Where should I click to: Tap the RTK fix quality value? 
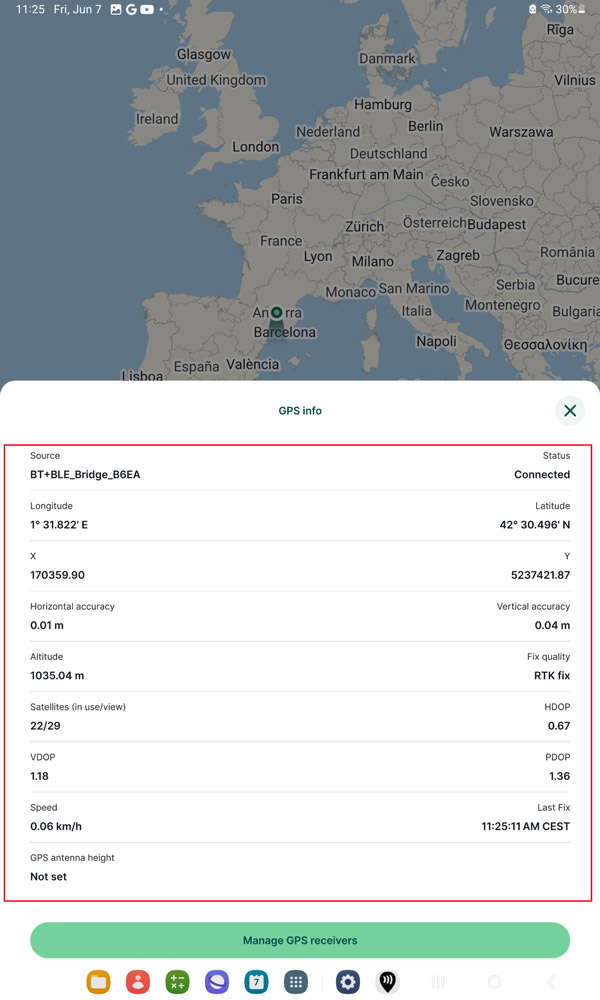coord(552,676)
